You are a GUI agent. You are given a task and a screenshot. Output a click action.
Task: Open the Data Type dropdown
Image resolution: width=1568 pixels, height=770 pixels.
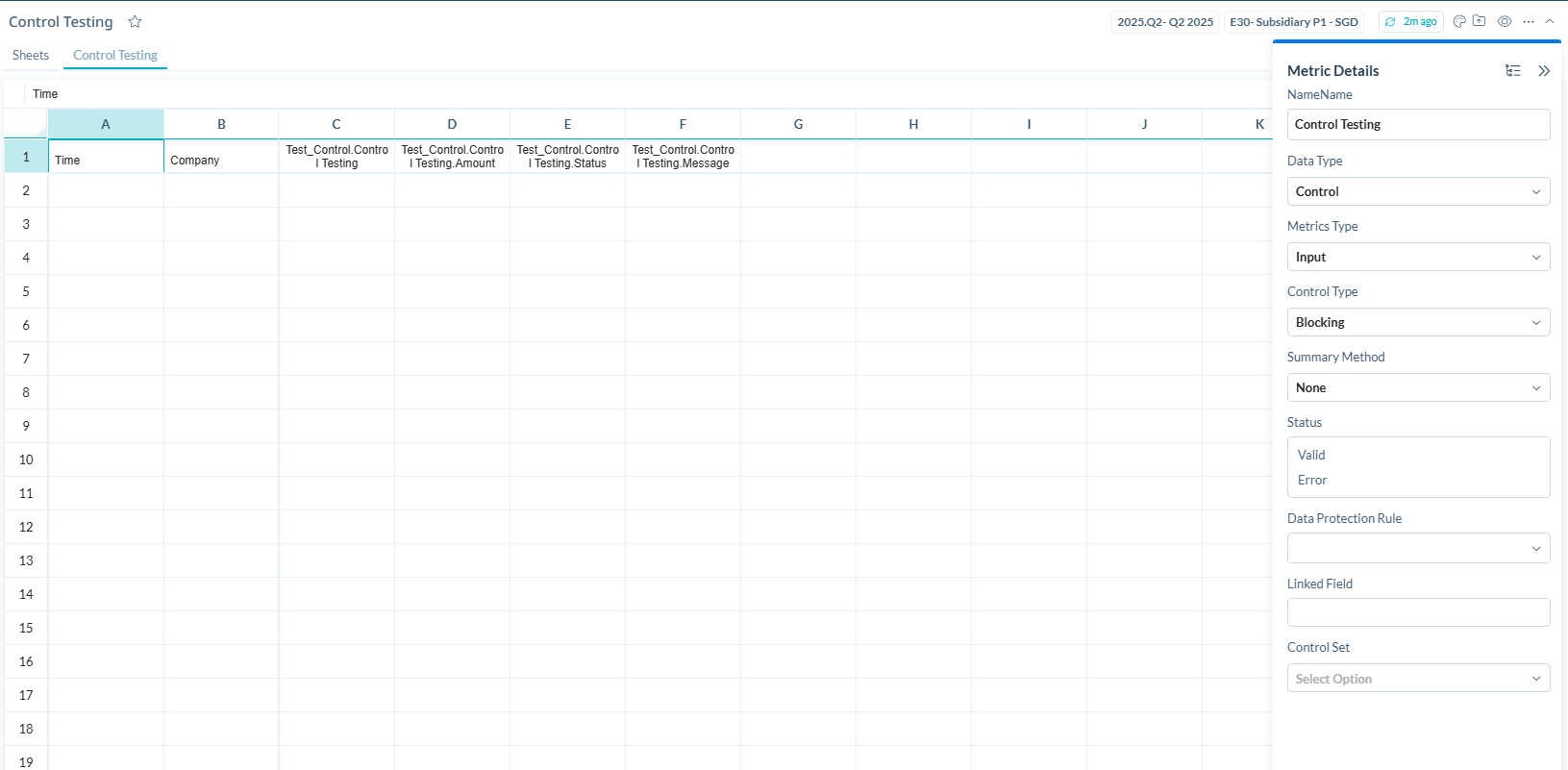coord(1418,192)
